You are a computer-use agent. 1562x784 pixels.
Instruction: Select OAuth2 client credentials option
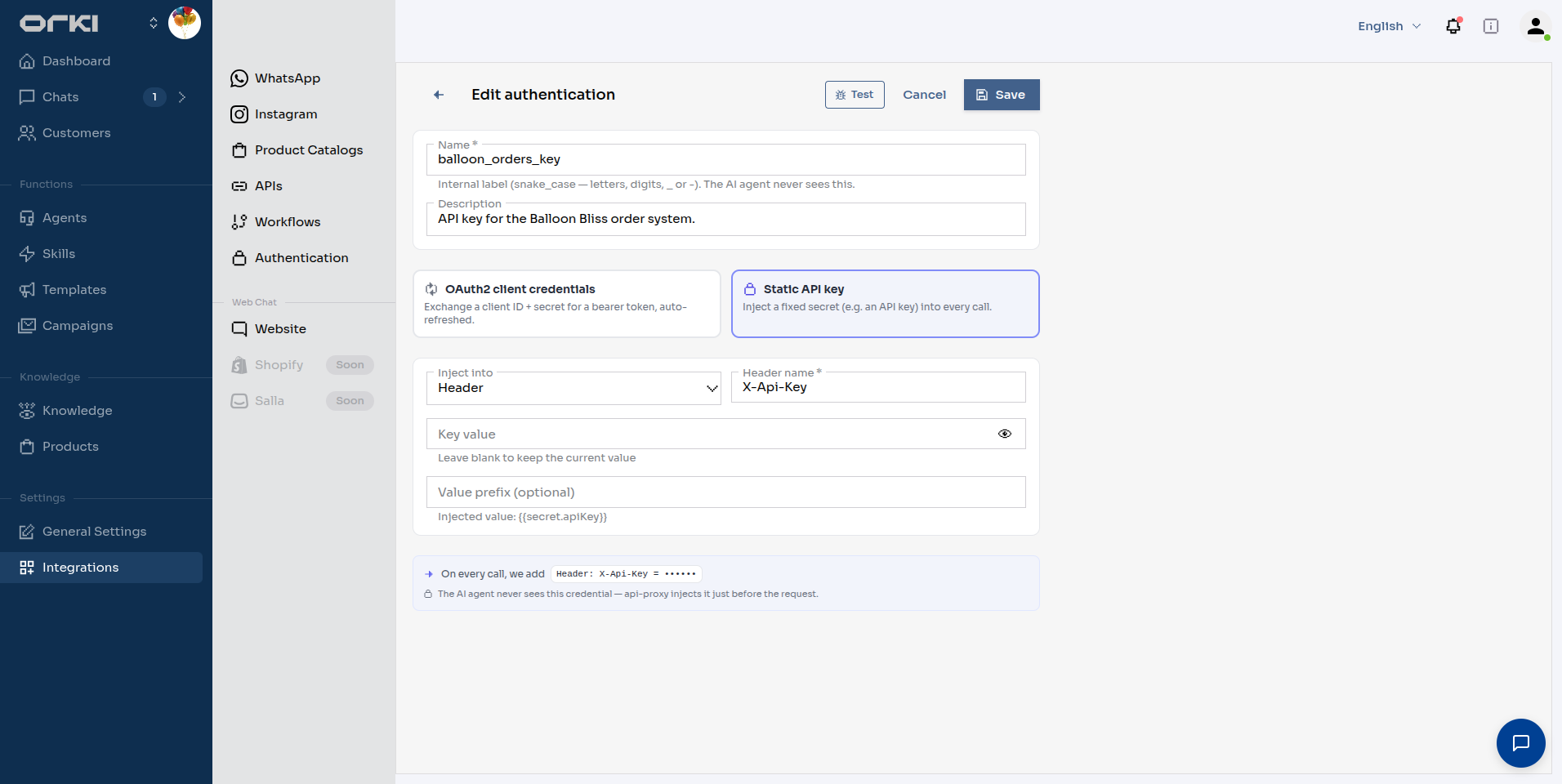point(567,304)
